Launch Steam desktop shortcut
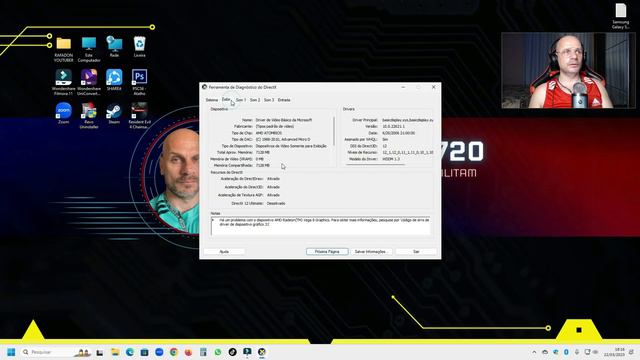Image resolution: width=640 pixels, height=360 pixels. 114,113
